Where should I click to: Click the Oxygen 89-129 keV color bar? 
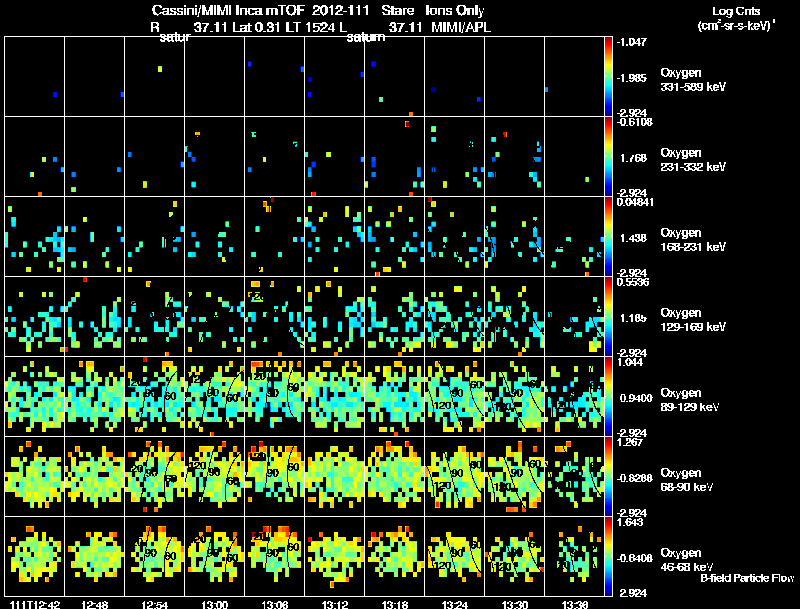(x=608, y=396)
